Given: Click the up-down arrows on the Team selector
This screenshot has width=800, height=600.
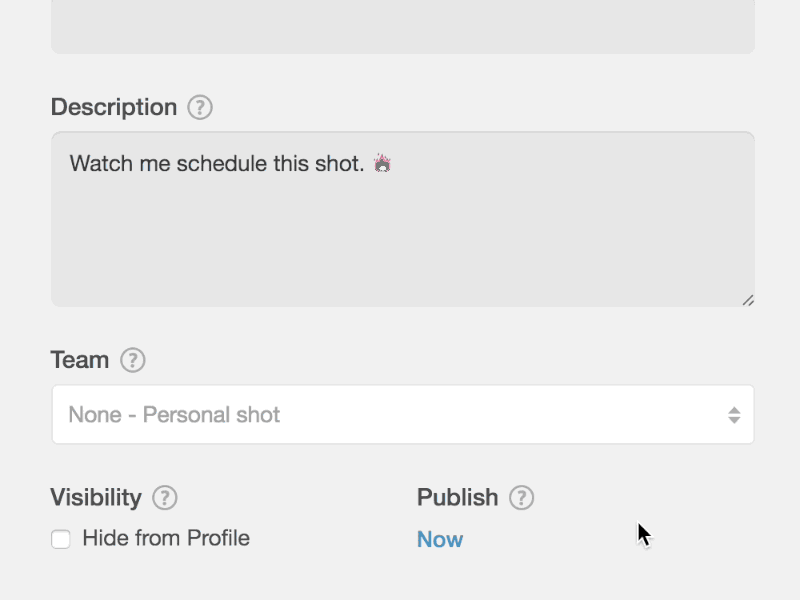Looking at the screenshot, I should pyautogui.click(x=732, y=413).
